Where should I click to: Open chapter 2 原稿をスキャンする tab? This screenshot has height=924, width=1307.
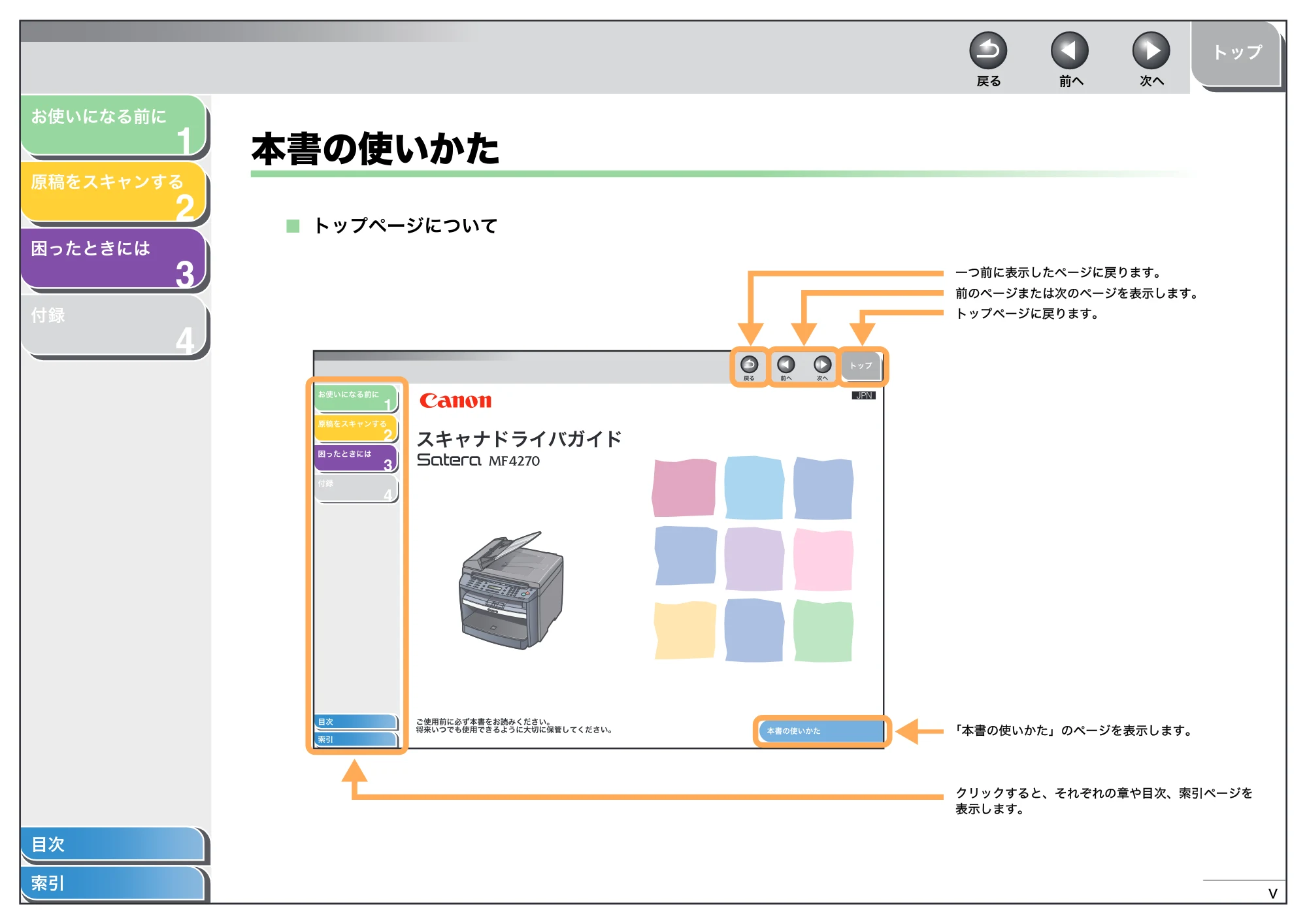tap(114, 191)
